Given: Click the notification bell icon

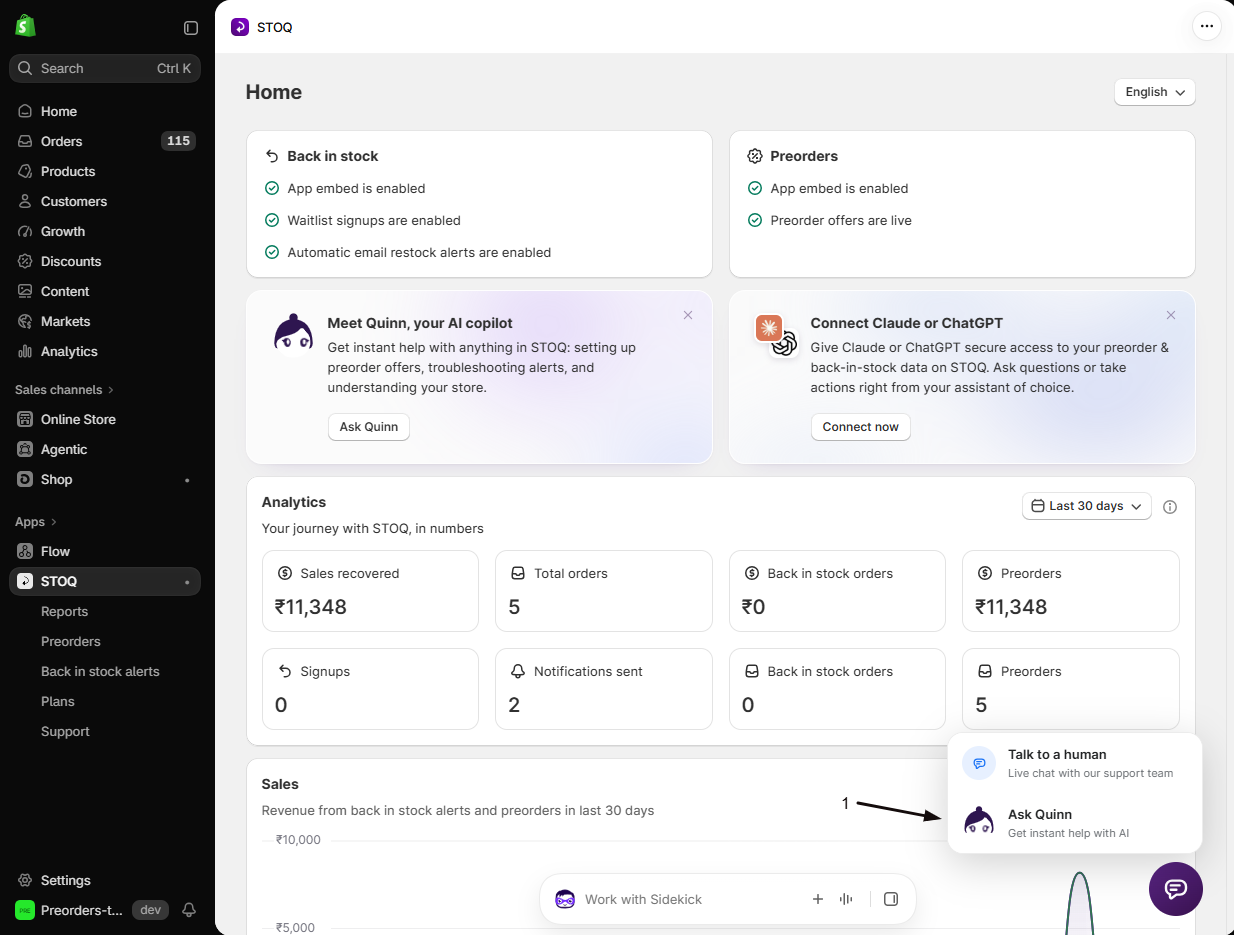Looking at the screenshot, I should click(189, 910).
